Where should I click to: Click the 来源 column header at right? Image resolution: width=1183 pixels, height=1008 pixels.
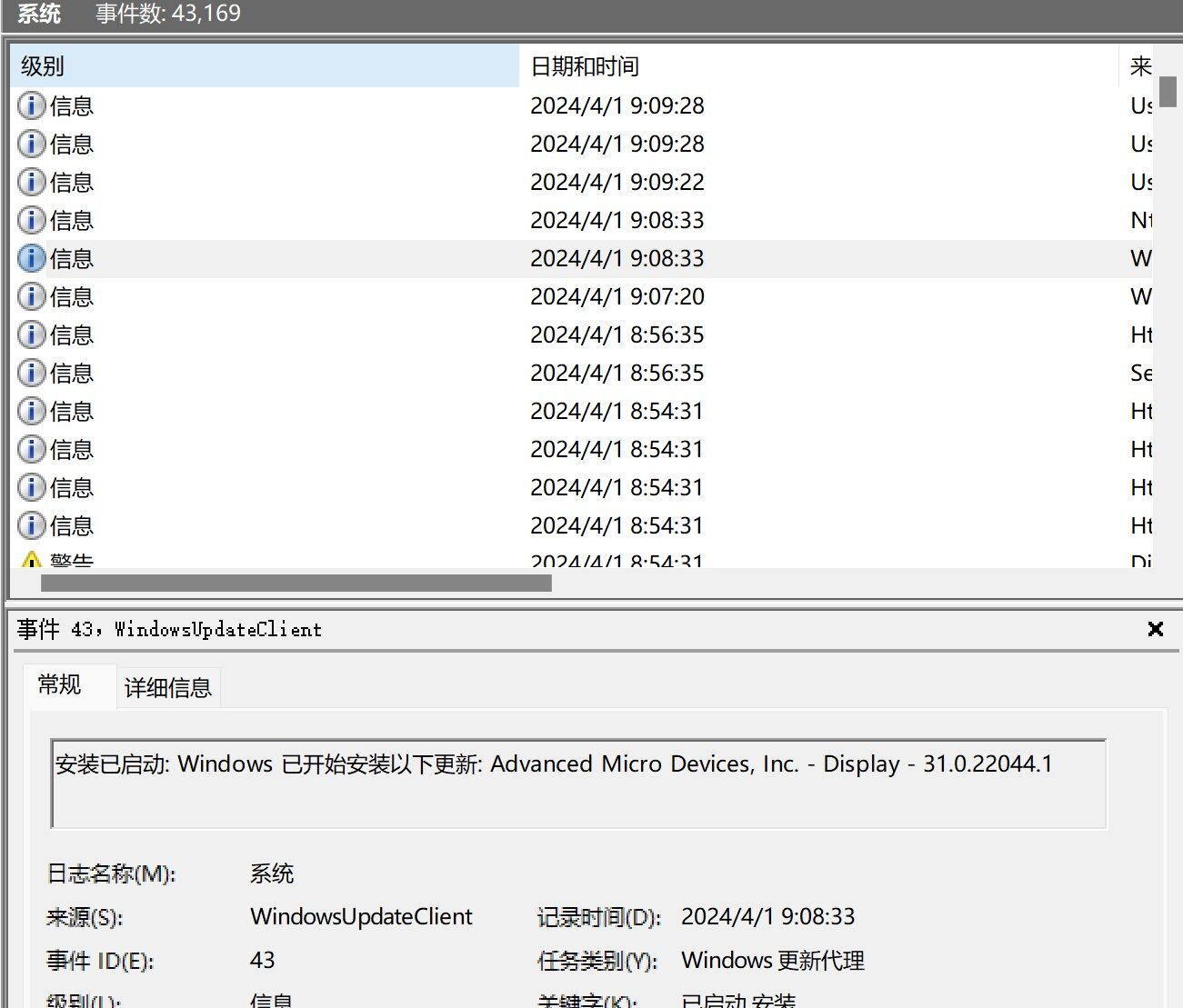click(1137, 66)
